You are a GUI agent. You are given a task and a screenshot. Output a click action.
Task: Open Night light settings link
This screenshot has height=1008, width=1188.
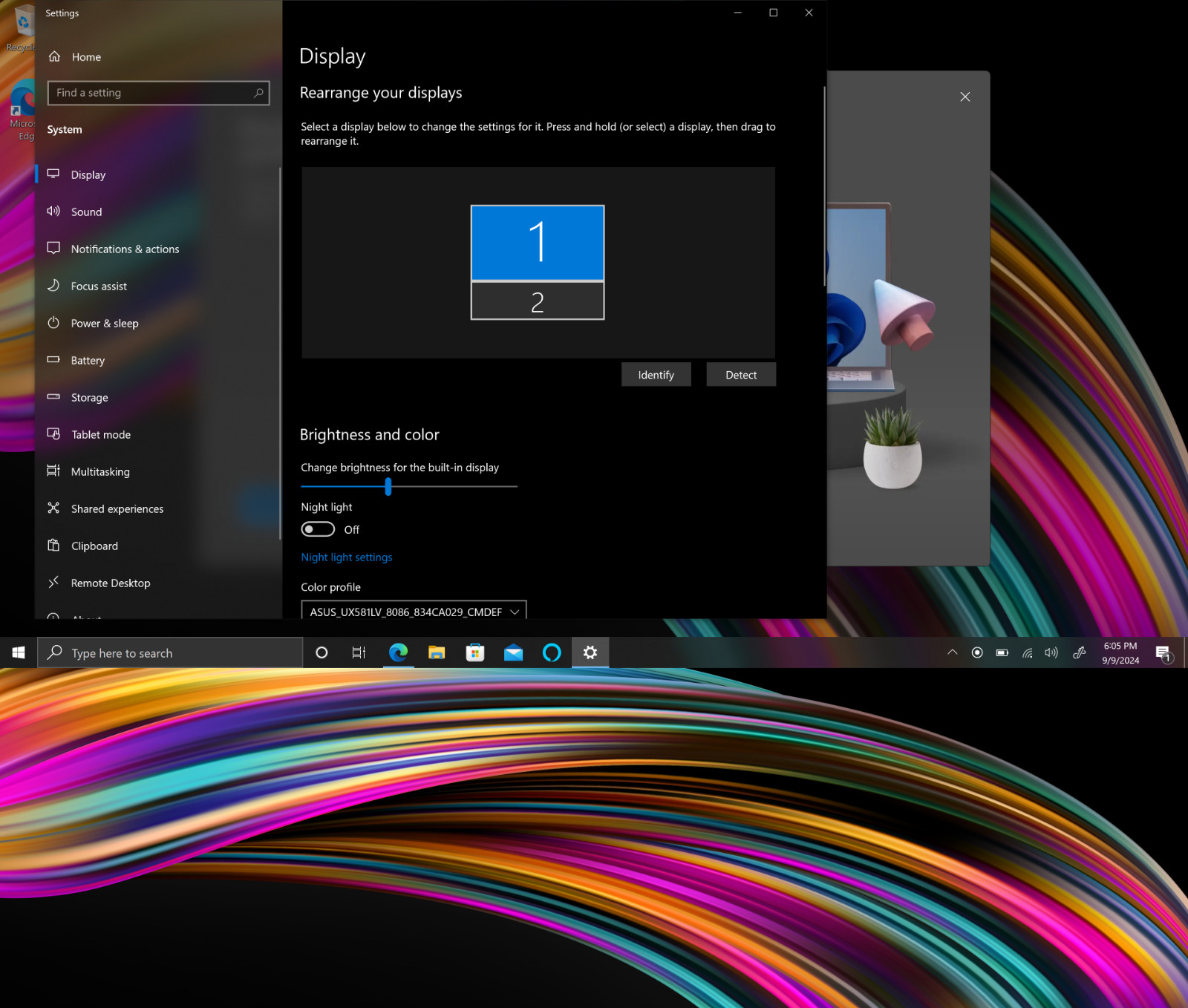pos(347,557)
